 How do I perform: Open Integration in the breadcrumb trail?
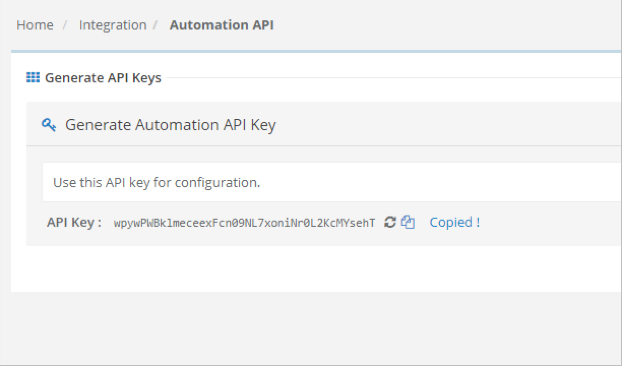pos(113,25)
